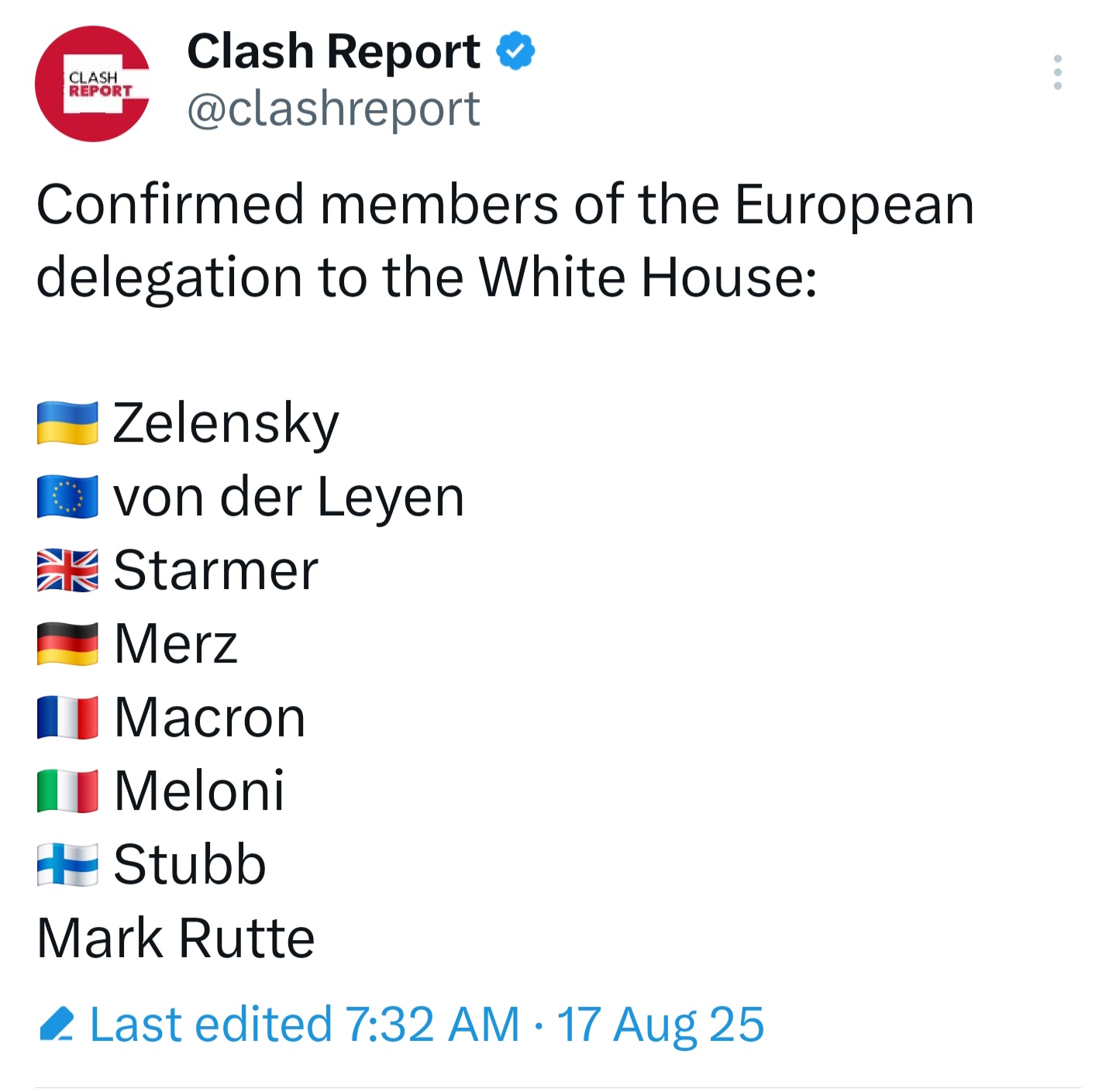Screen dimensions: 1116x1092
Task: Open the 17 Aug 25 date link
Action: tap(660, 1025)
